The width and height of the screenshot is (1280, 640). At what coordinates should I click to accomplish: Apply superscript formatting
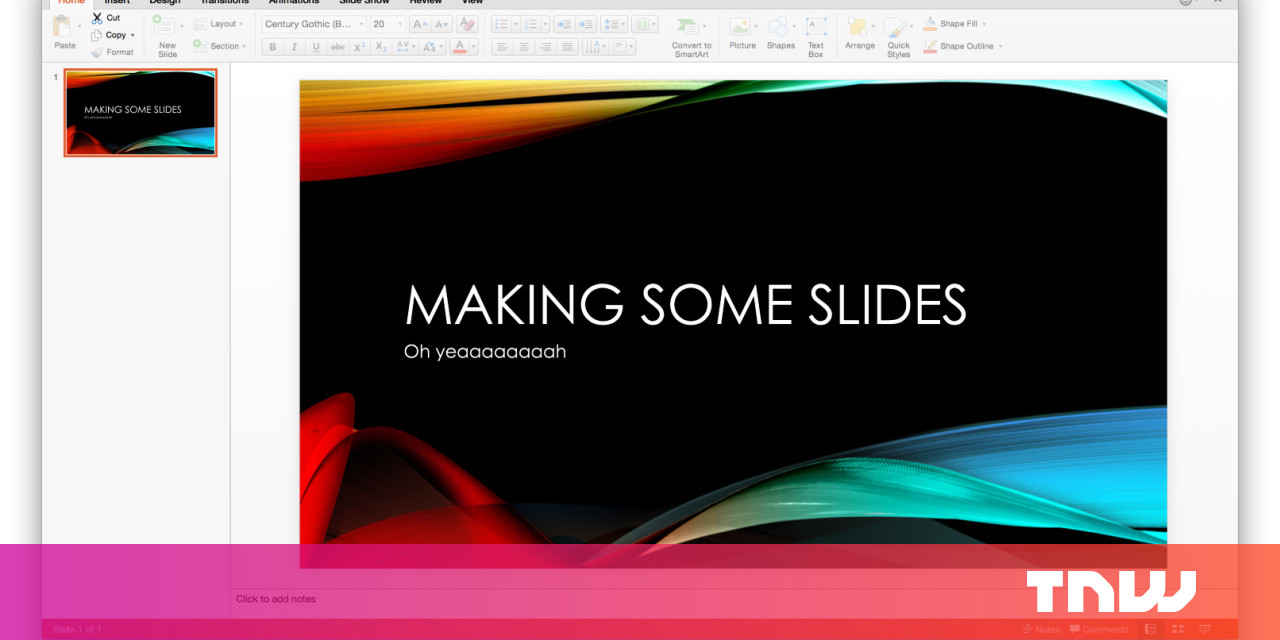coord(360,47)
